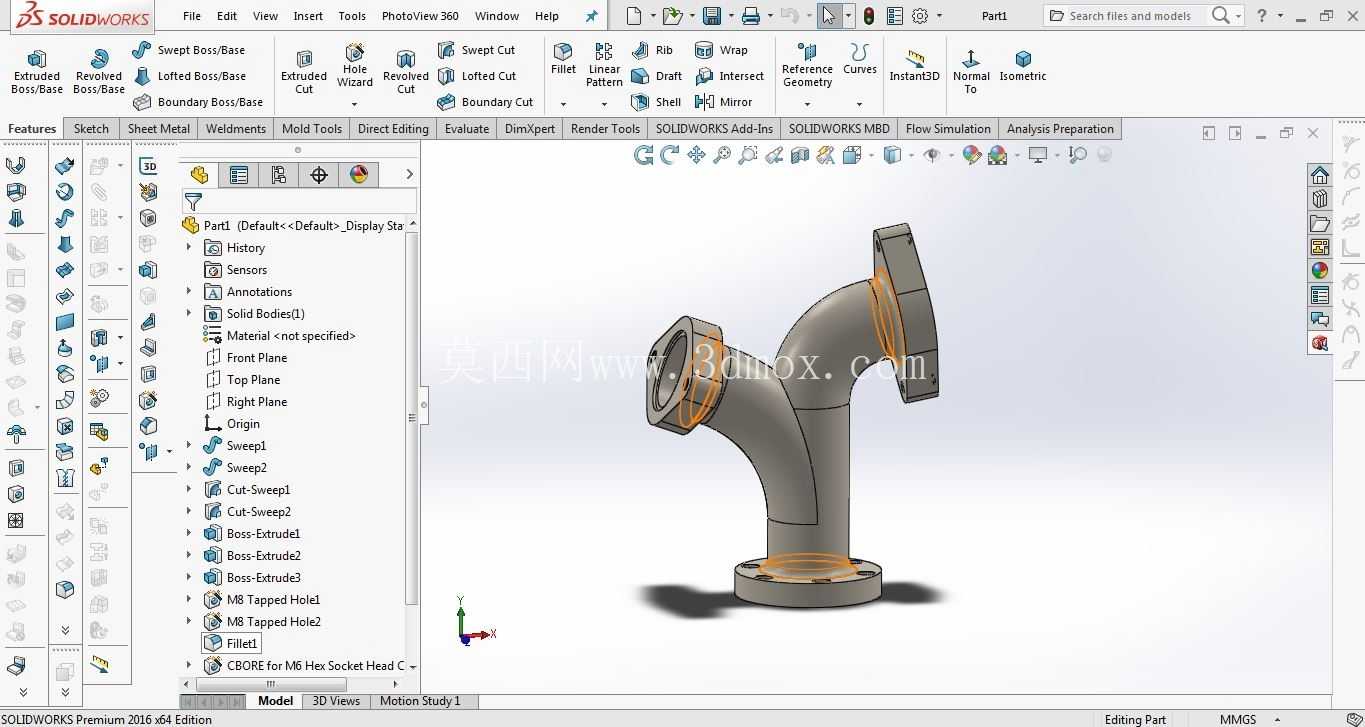Viewport: 1365px width, 727px height.
Task: Expand the Boss-Extrude1 feature
Action: click(189, 533)
